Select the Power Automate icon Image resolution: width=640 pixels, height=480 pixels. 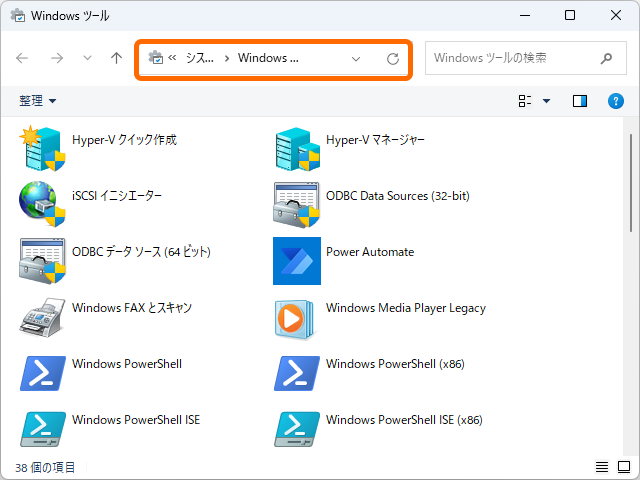pos(297,260)
